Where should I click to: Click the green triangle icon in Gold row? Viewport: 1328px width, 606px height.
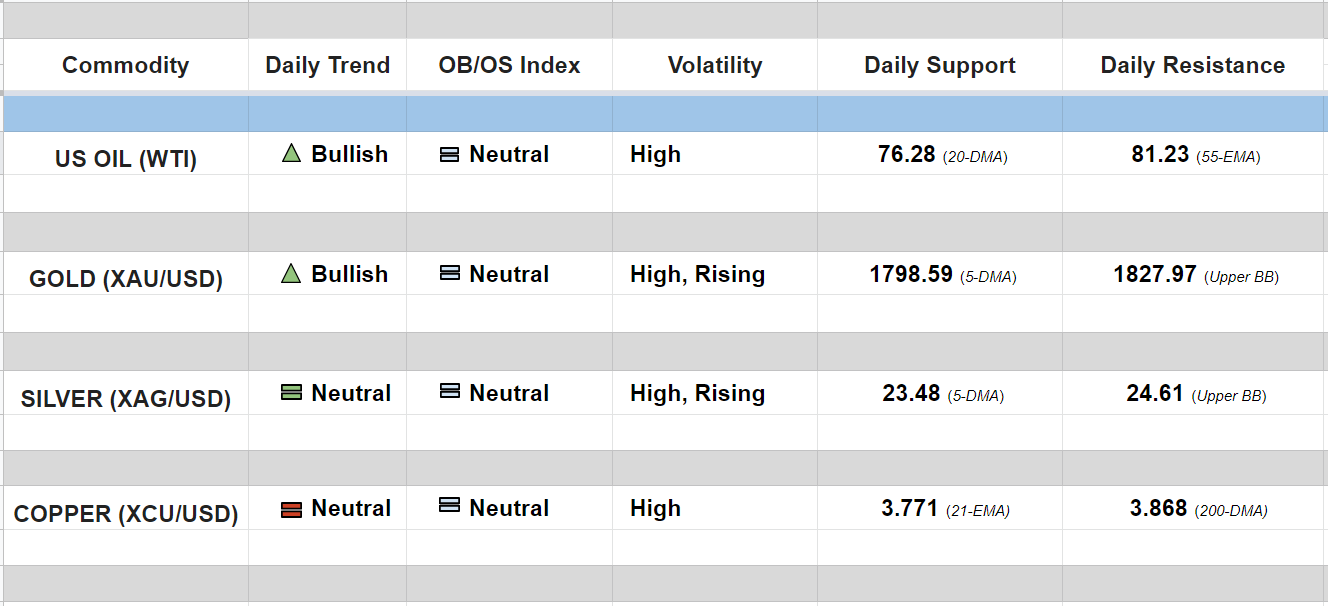[291, 273]
